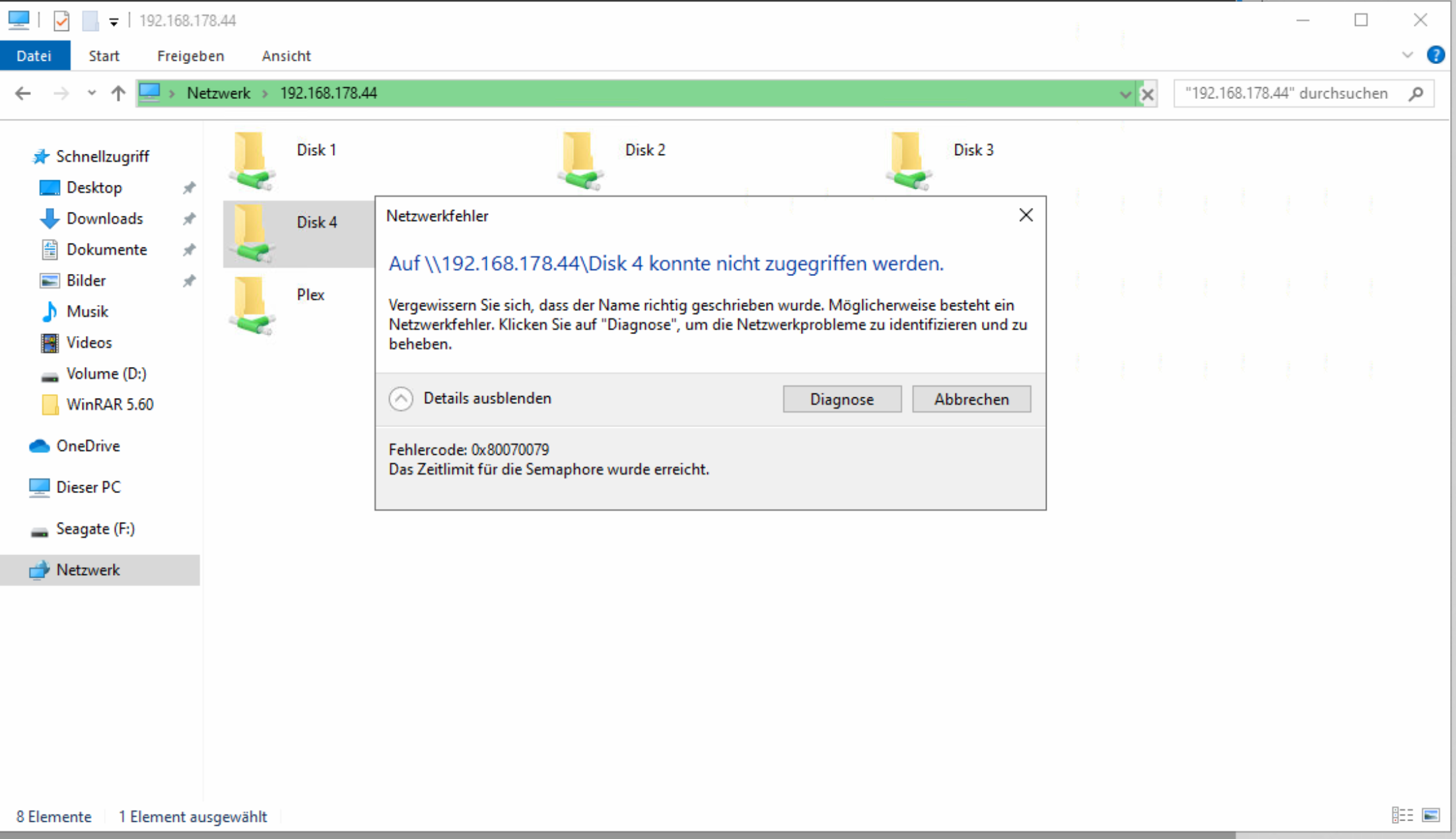This screenshot has height=839, width=1456.
Task: Click the error code text 0x80070079
Action: click(510, 450)
